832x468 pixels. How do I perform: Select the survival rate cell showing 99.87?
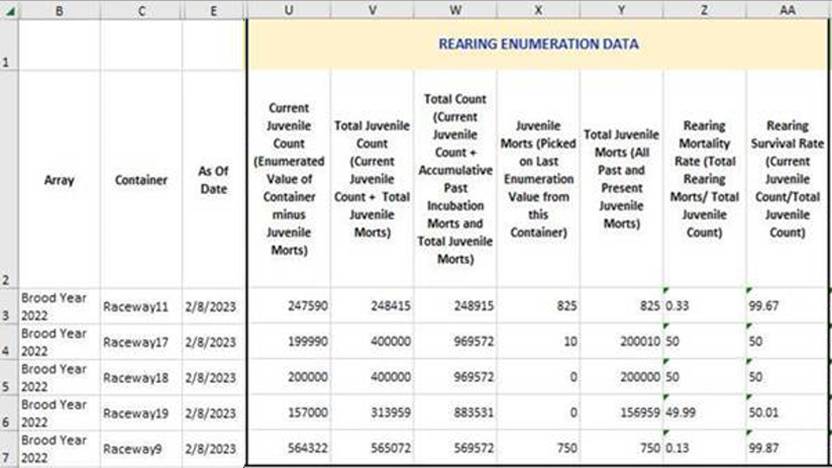pos(787,449)
